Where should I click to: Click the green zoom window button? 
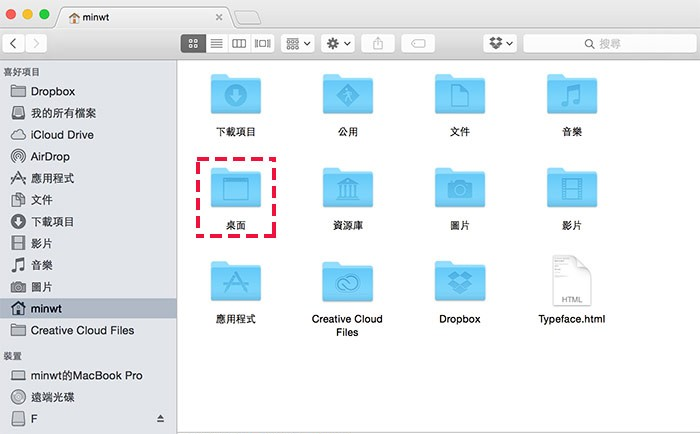pos(44,14)
